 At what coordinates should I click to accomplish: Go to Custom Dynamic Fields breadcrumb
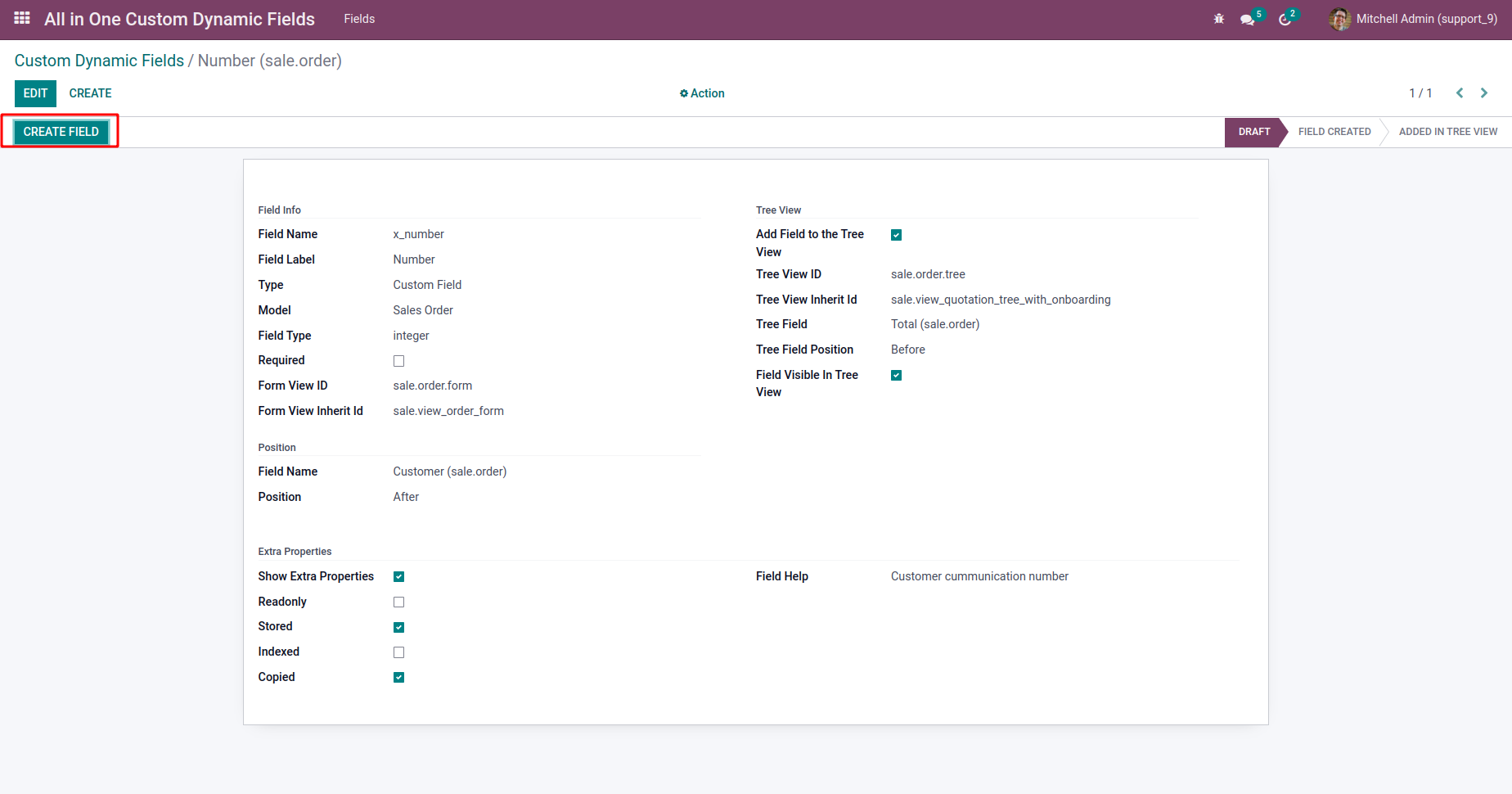pyautogui.click(x=99, y=61)
